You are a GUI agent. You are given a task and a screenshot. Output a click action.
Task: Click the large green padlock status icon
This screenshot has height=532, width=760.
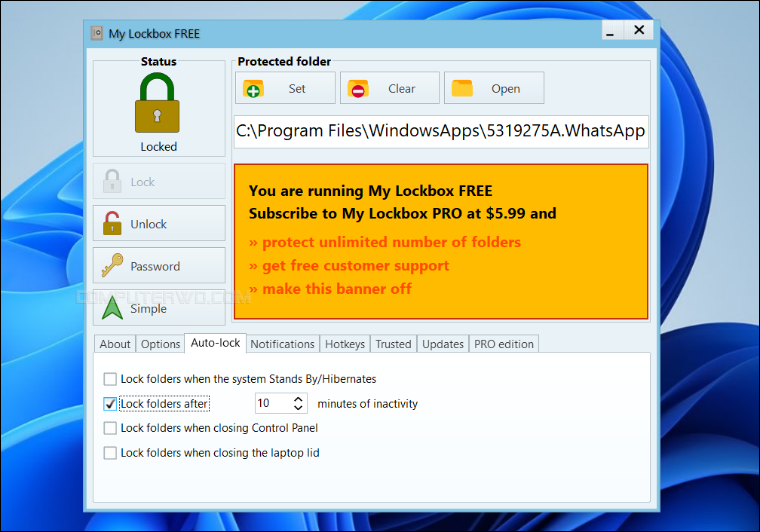pyautogui.click(x=158, y=103)
